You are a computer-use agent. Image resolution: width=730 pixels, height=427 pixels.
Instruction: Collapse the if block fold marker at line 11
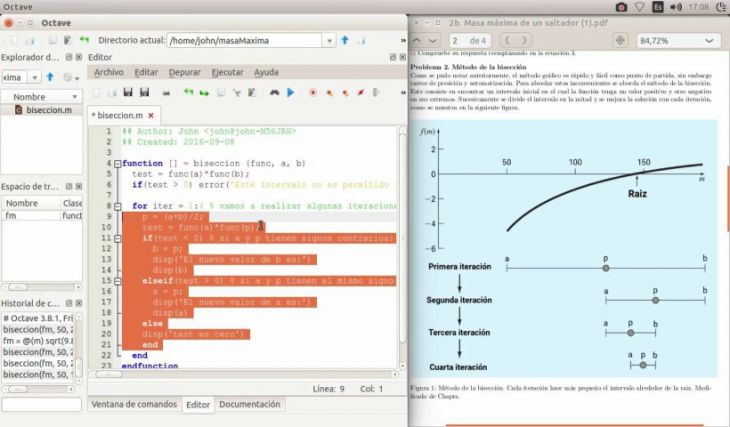tap(117, 238)
